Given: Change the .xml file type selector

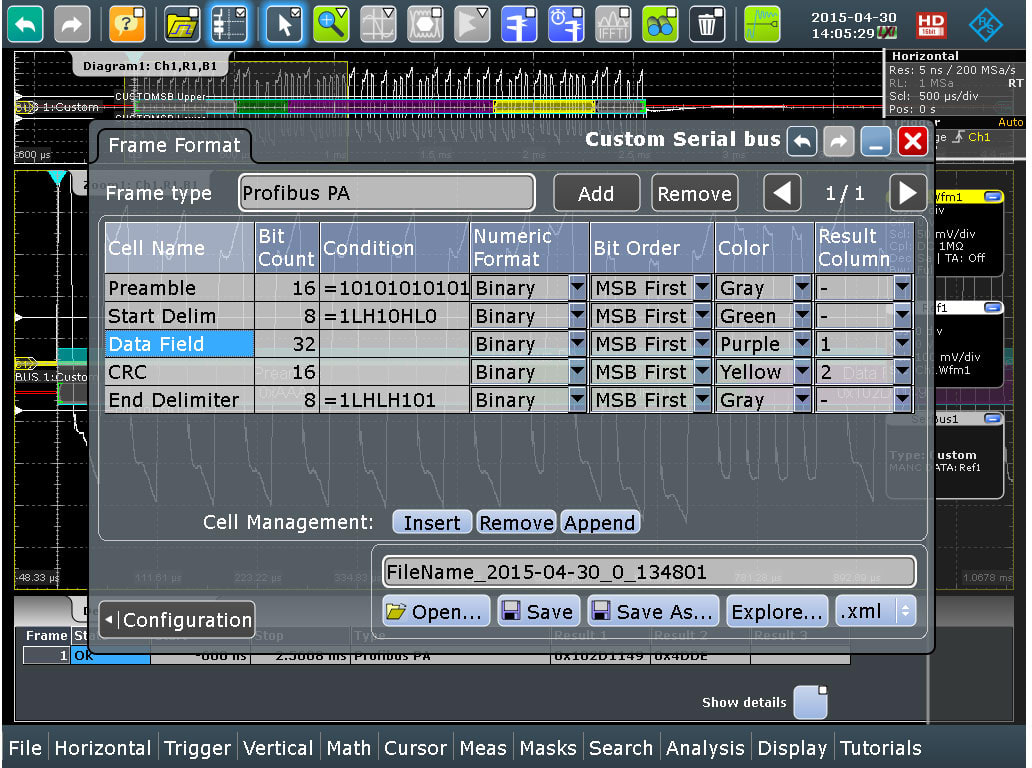Looking at the screenshot, I should coord(875,611).
